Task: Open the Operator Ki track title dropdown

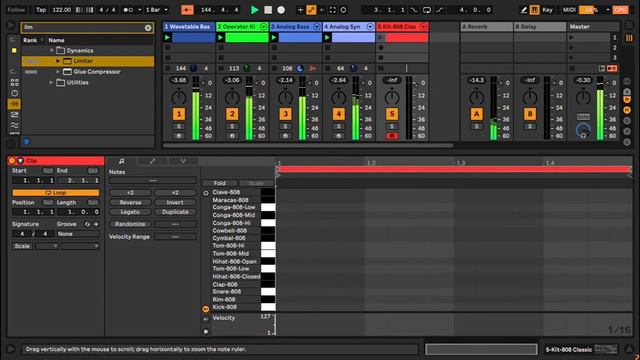Action: tap(263, 27)
